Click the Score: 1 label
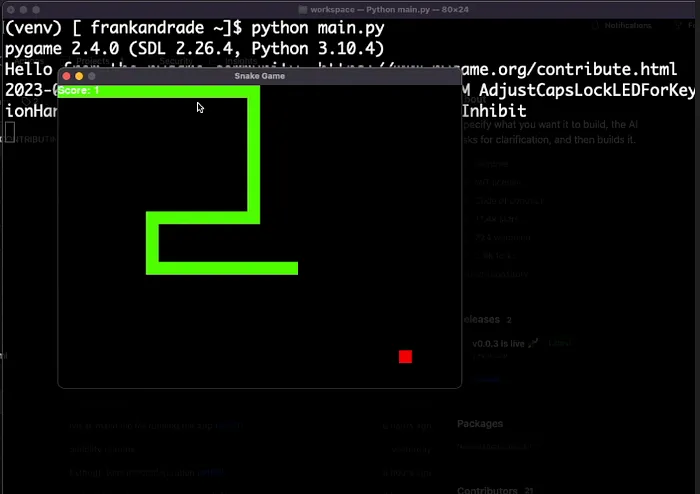Viewport: 700px width, 494px height. click(x=79, y=91)
